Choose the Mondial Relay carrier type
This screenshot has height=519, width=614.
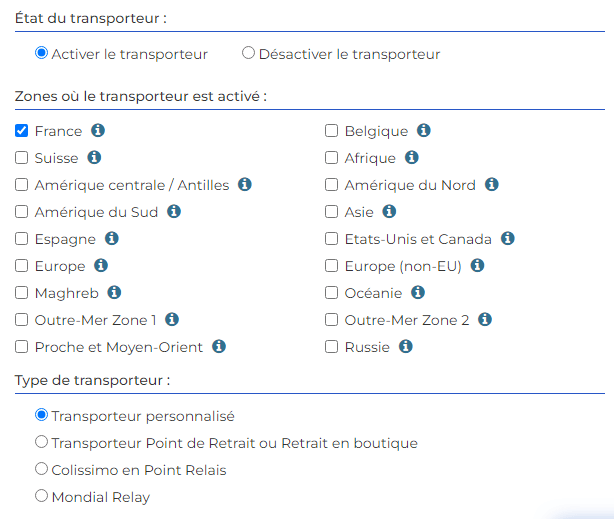(x=42, y=495)
